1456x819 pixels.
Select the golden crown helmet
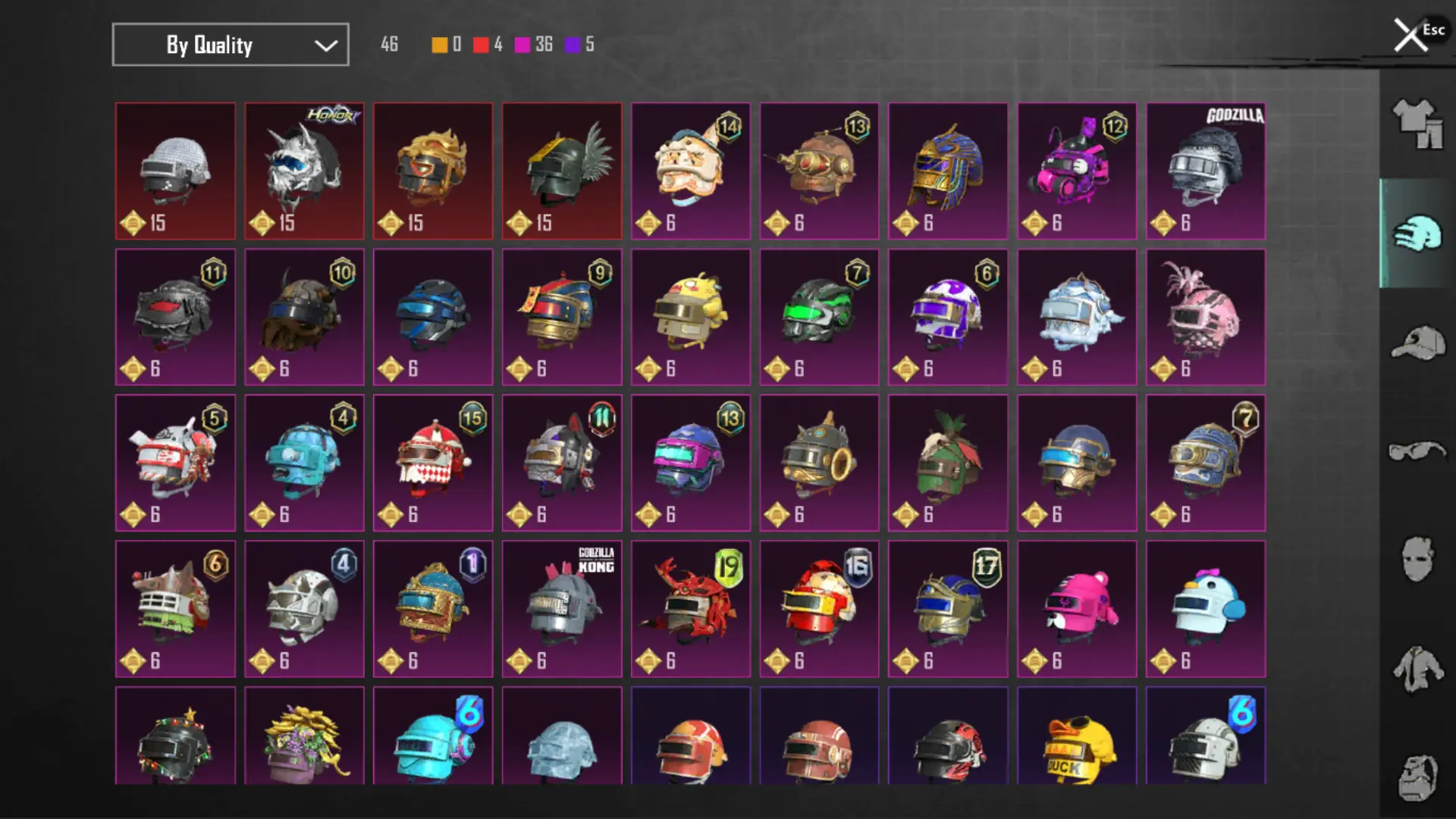click(x=433, y=171)
